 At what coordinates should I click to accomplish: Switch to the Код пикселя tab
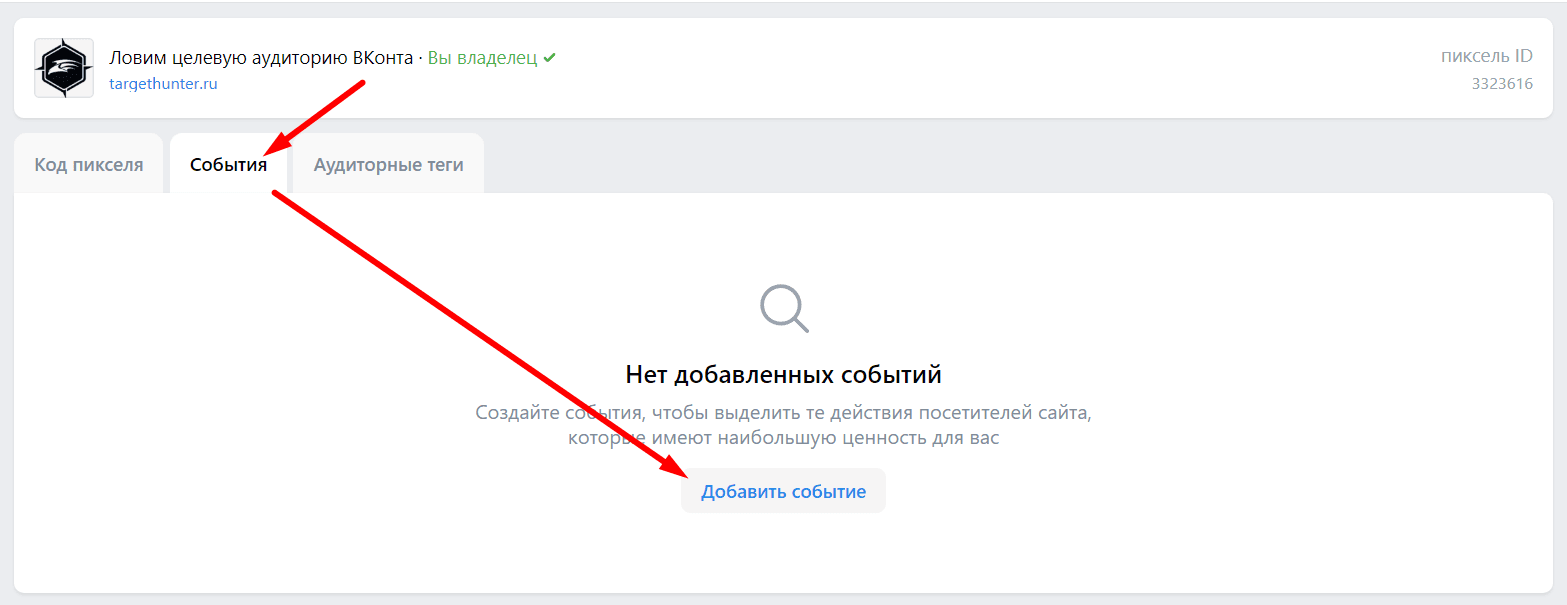(x=88, y=162)
